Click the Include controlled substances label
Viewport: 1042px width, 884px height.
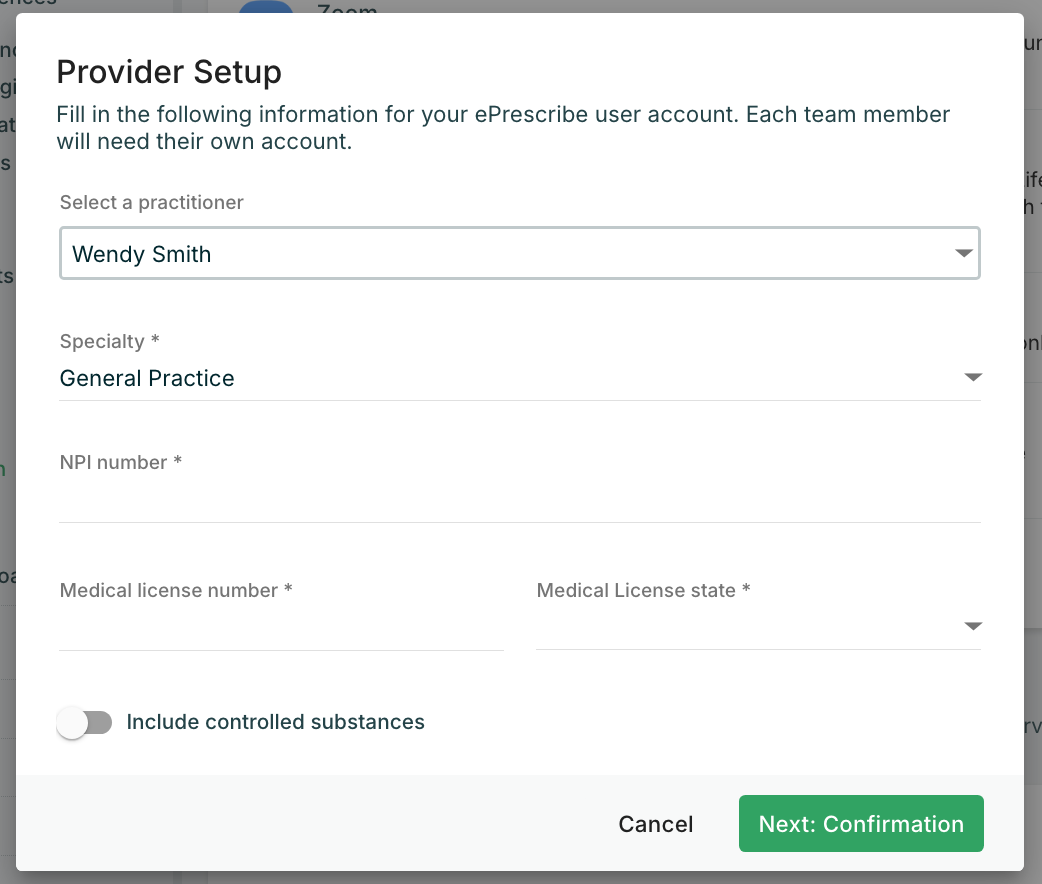point(275,722)
